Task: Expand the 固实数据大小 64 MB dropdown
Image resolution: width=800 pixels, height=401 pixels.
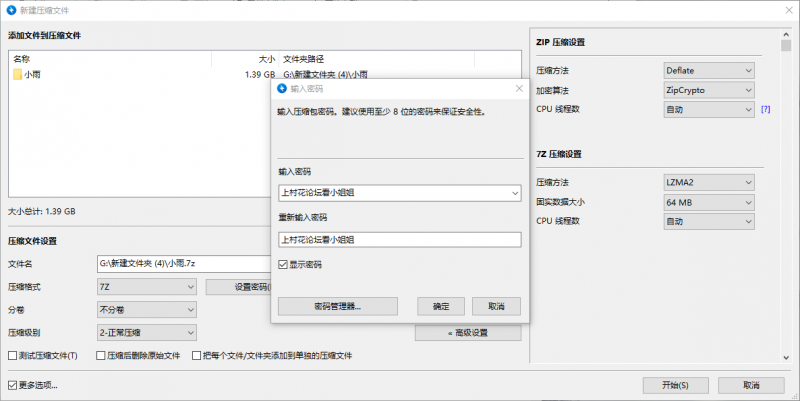Action: point(709,202)
